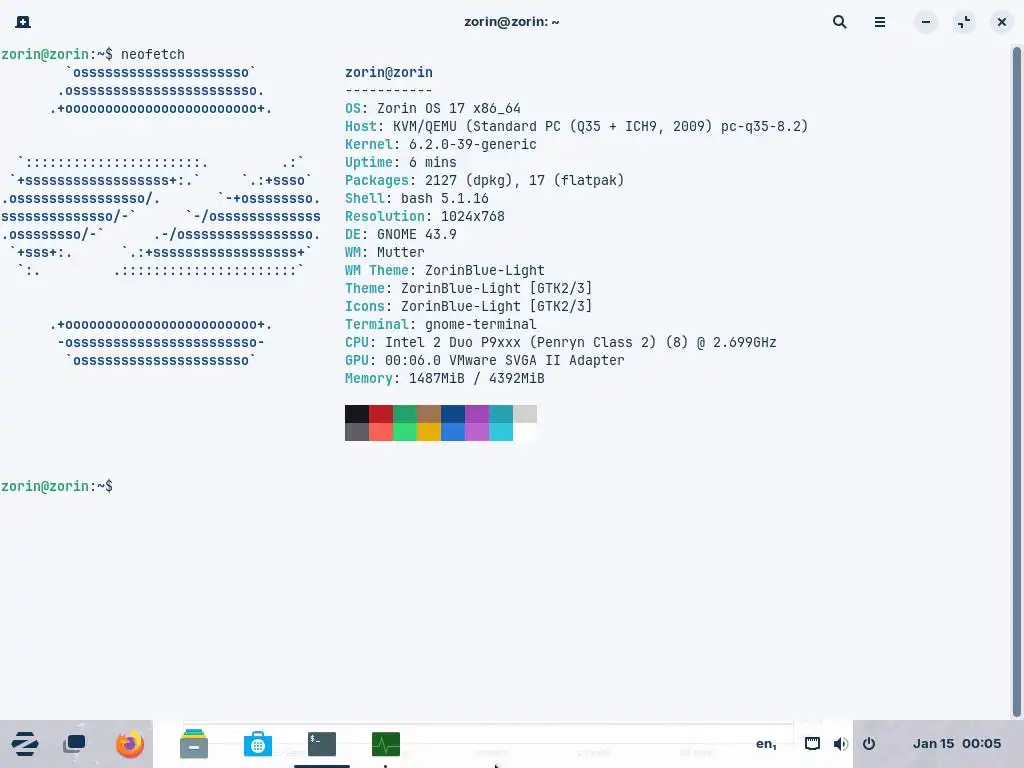This screenshot has height=768, width=1024.
Task: Open the en keyboard layout indicator
Action: tap(766, 744)
